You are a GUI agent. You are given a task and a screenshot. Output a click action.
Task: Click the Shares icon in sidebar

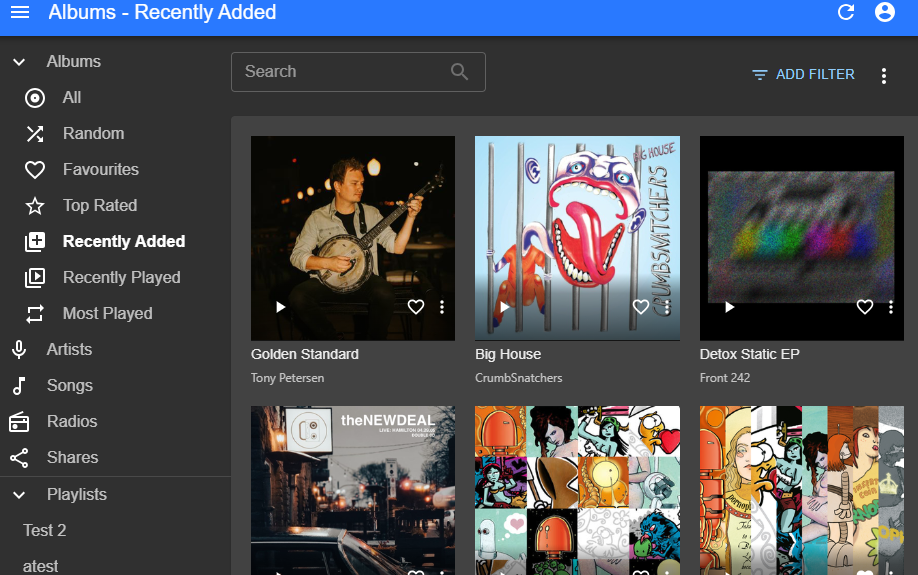tap(19, 458)
